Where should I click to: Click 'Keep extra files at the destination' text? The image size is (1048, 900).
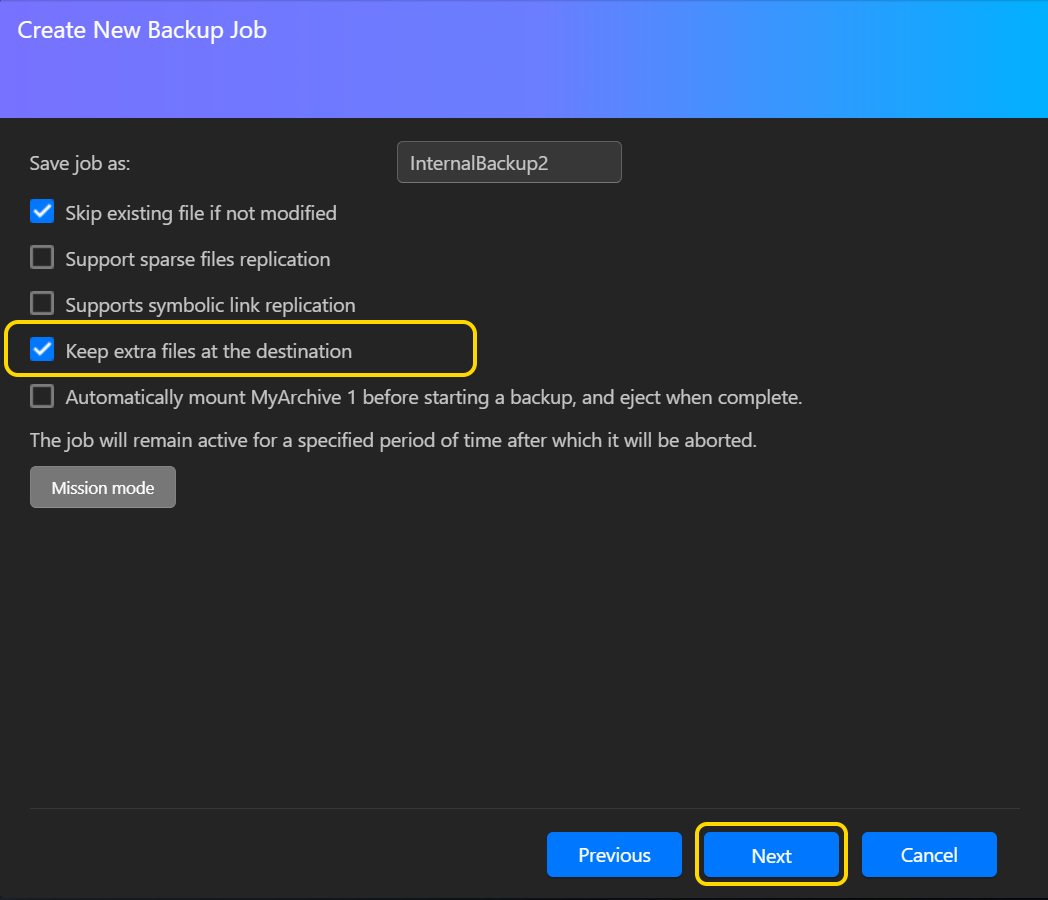click(209, 351)
